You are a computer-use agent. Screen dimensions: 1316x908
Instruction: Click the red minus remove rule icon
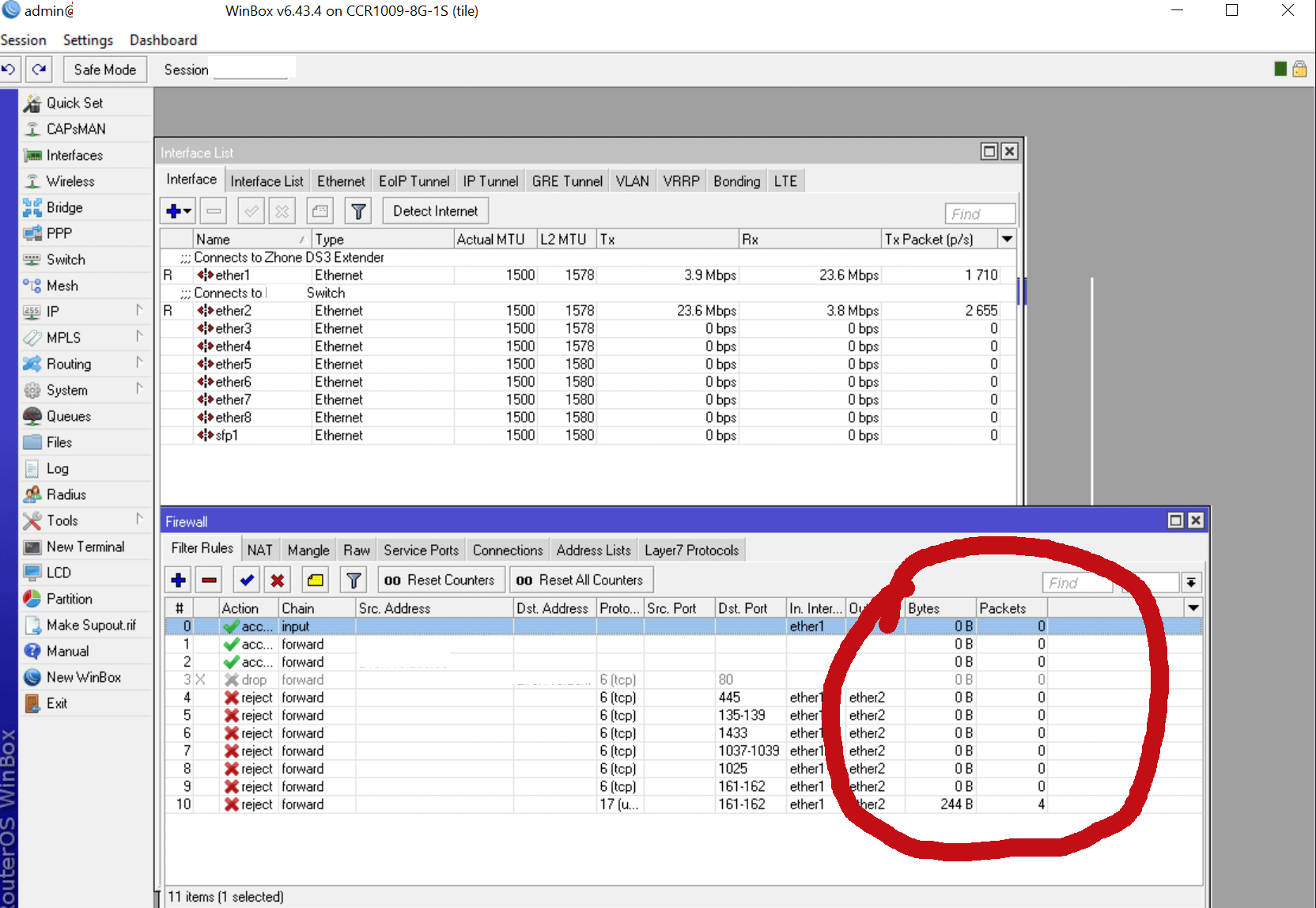(210, 581)
